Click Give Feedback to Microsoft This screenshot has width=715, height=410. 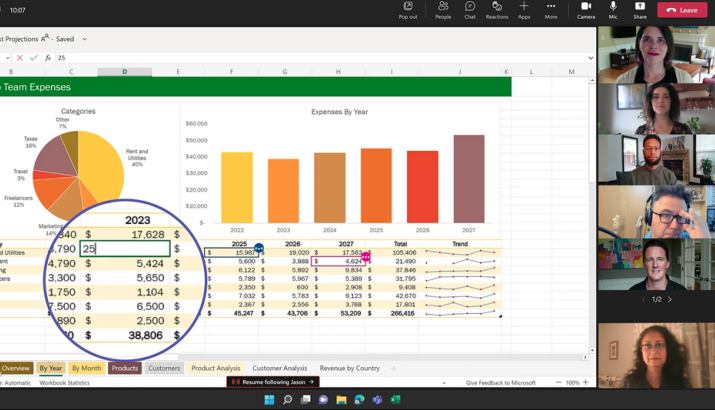(x=501, y=383)
